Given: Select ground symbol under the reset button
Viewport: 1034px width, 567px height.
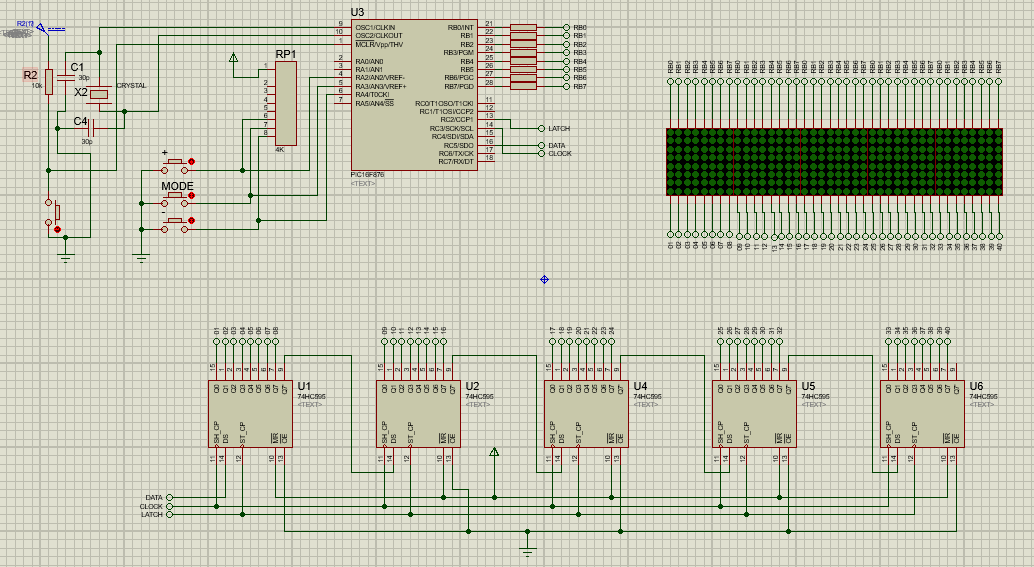Looking at the screenshot, I should [65, 257].
